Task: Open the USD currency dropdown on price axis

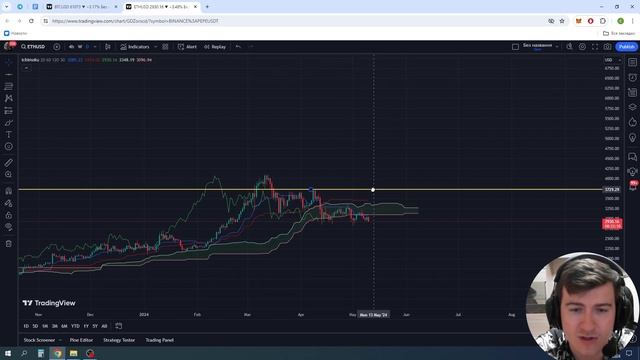Action: pyautogui.click(x=612, y=60)
